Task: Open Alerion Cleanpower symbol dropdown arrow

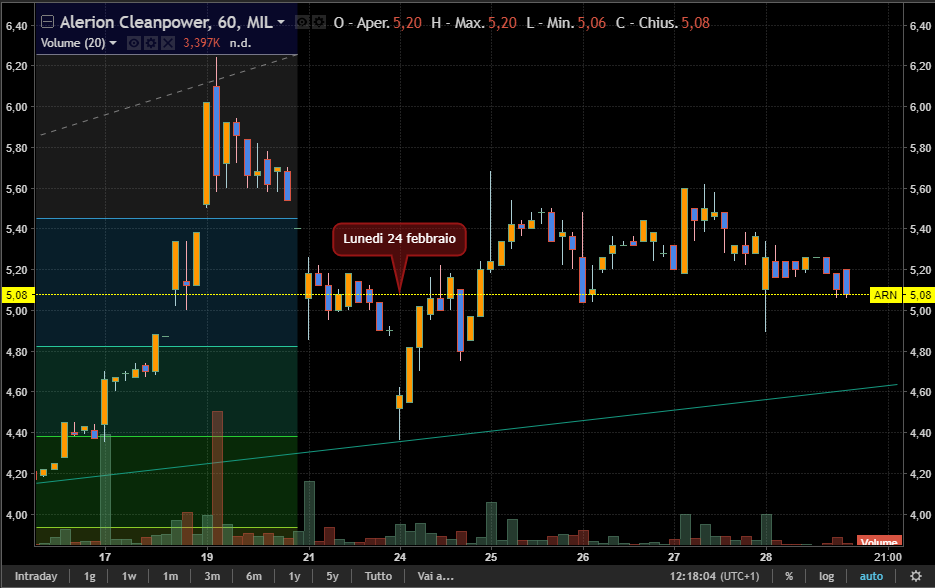Action: [x=281, y=23]
